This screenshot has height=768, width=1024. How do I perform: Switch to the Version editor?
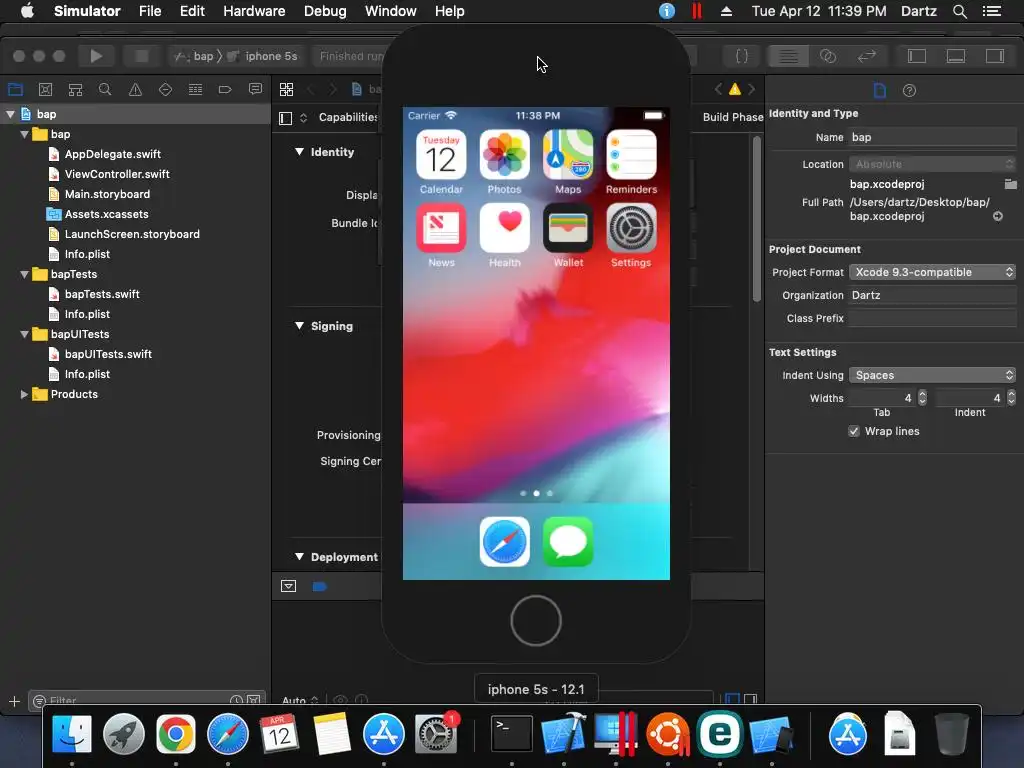867,56
